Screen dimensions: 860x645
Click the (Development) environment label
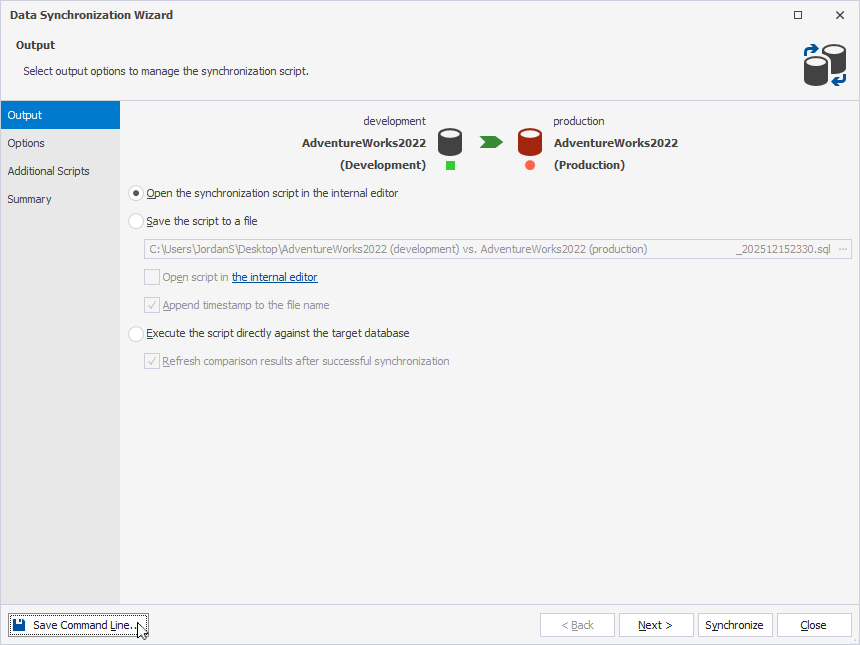383,165
